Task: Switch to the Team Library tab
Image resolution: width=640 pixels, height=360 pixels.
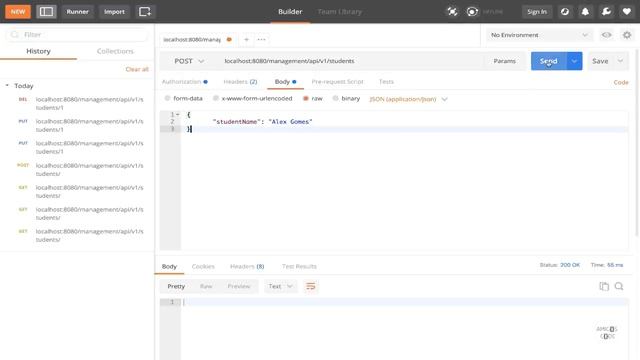Action: (x=340, y=11)
